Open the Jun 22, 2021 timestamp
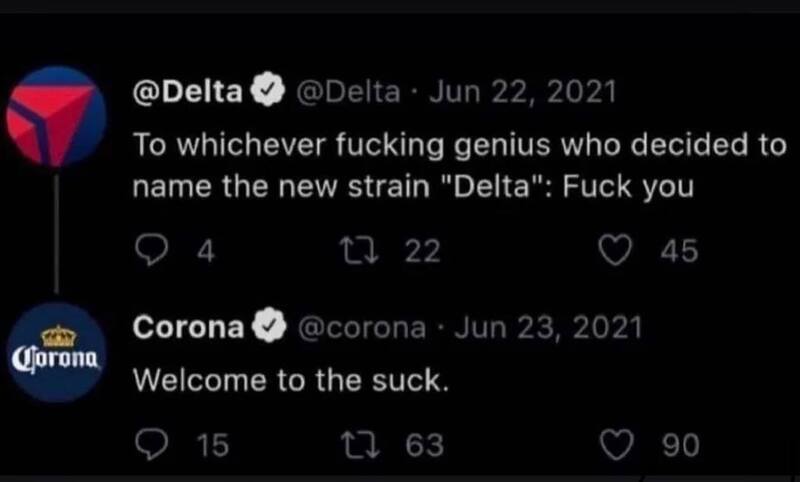 pyautogui.click(x=523, y=92)
